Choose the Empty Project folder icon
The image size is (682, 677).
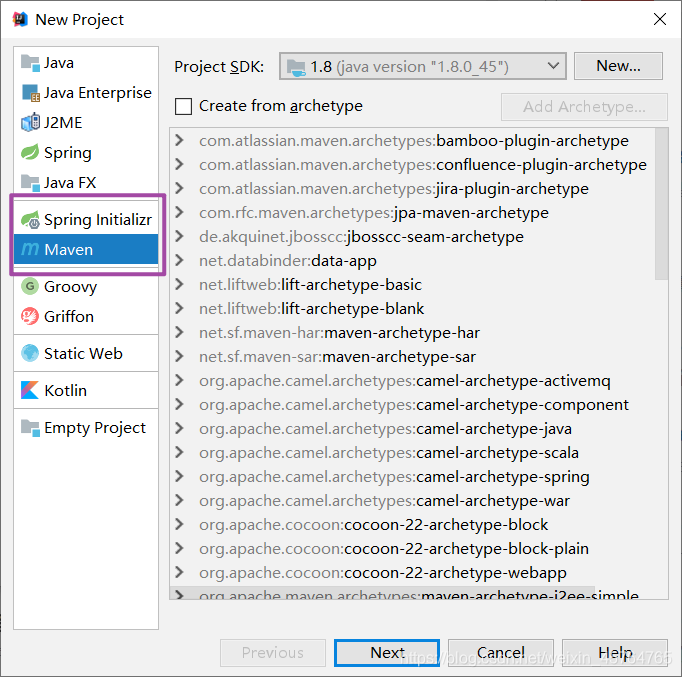[30, 427]
